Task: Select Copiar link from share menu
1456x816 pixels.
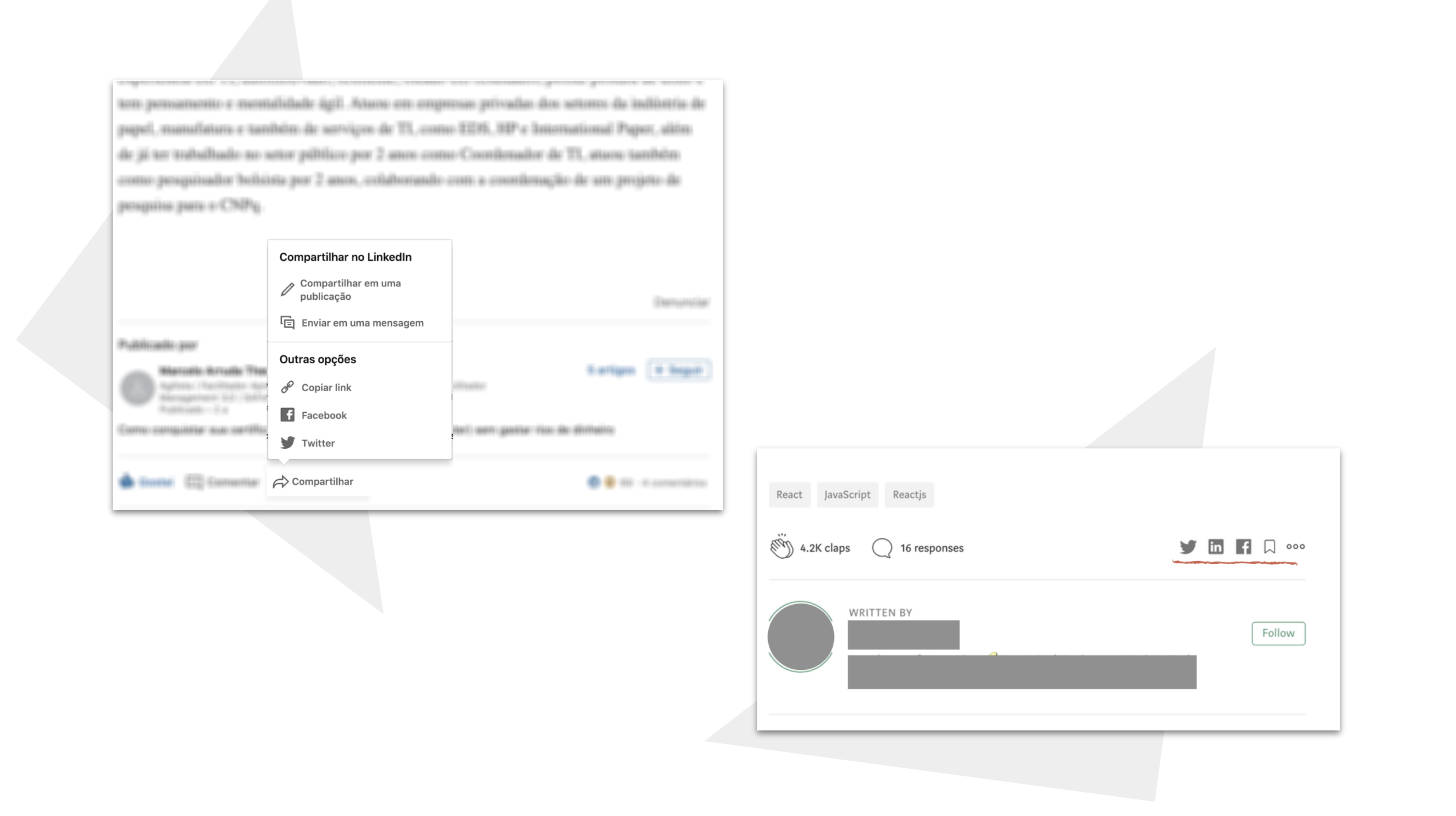Action: click(326, 387)
